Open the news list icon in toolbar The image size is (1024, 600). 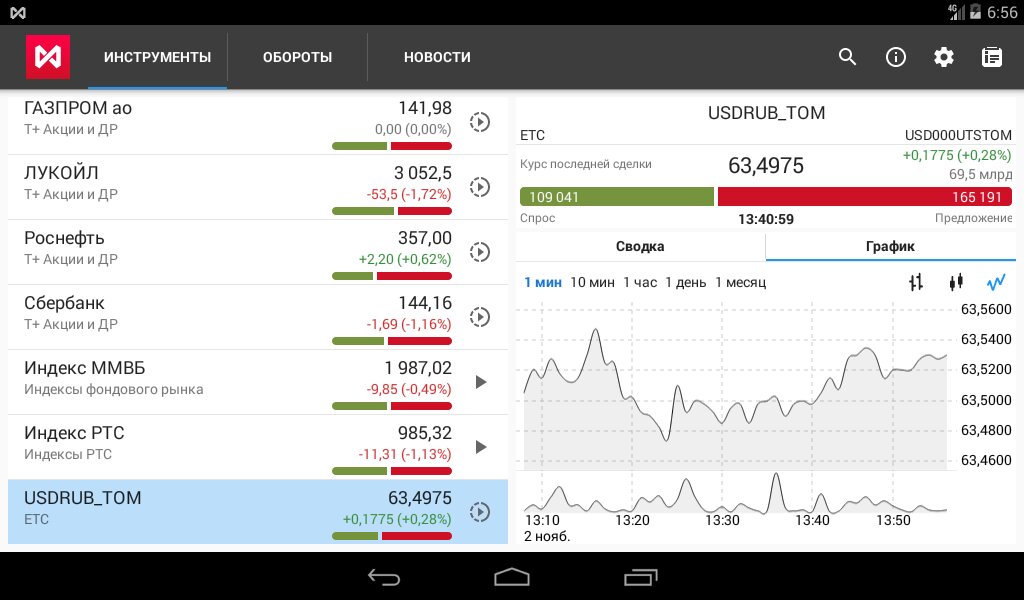[x=992, y=57]
